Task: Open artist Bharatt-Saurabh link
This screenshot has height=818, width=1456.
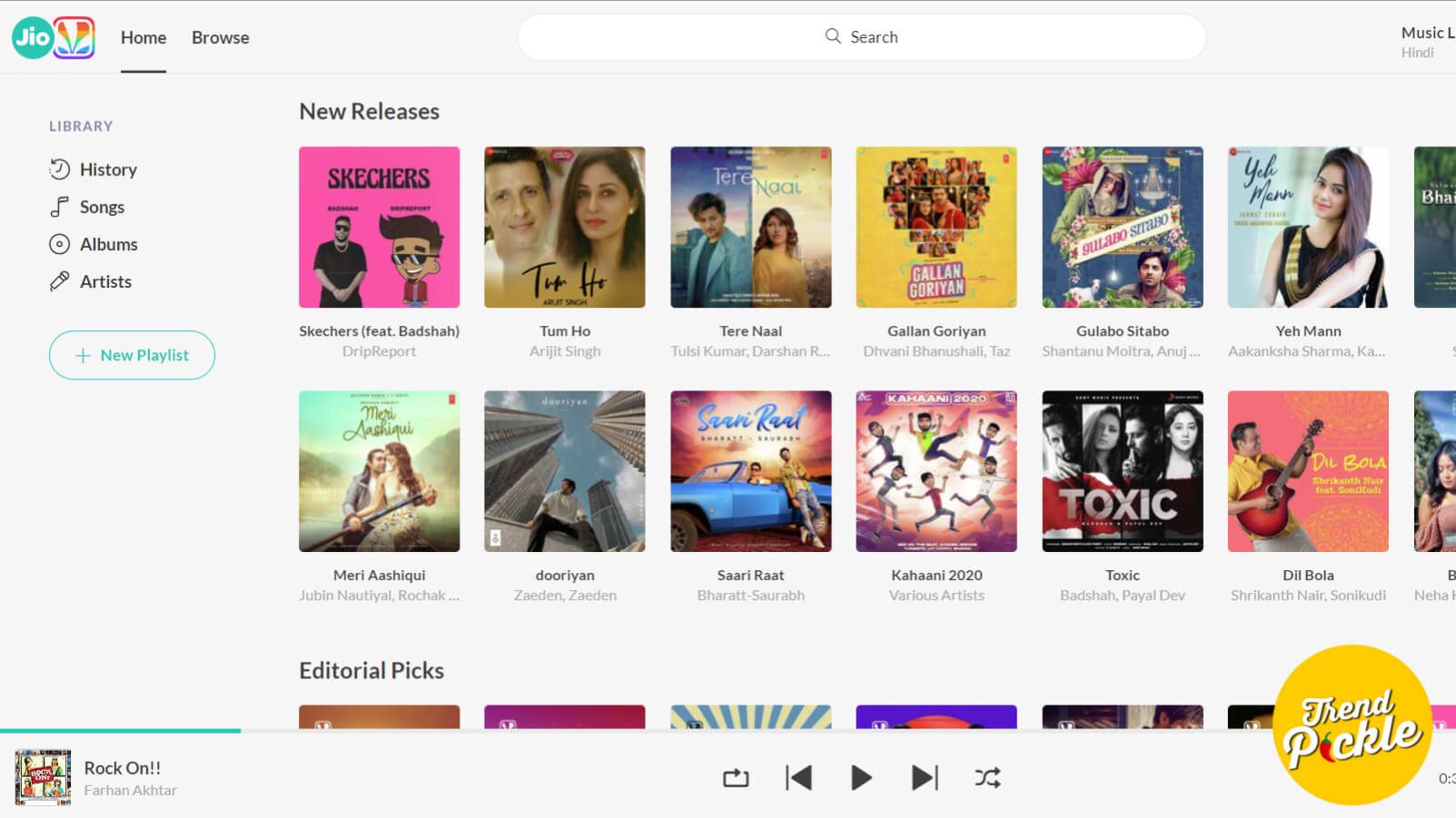Action: point(751,596)
